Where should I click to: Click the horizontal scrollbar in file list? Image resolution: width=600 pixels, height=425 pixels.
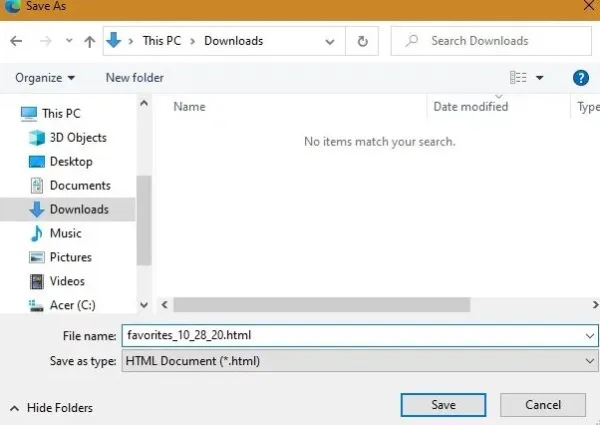click(x=321, y=305)
